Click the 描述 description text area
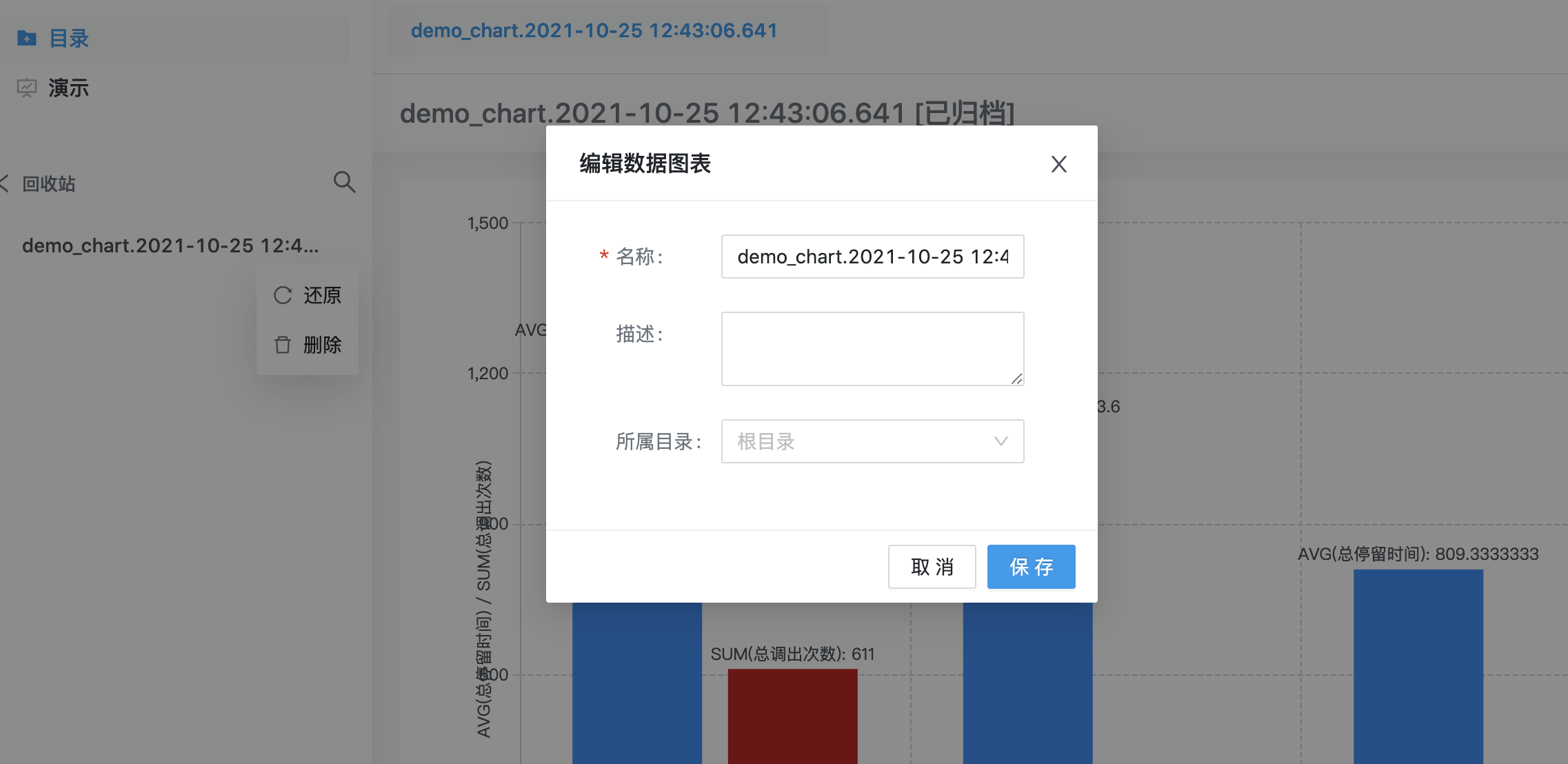Image resolution: width=1568 pixels, height=764 pixels. 872,348
